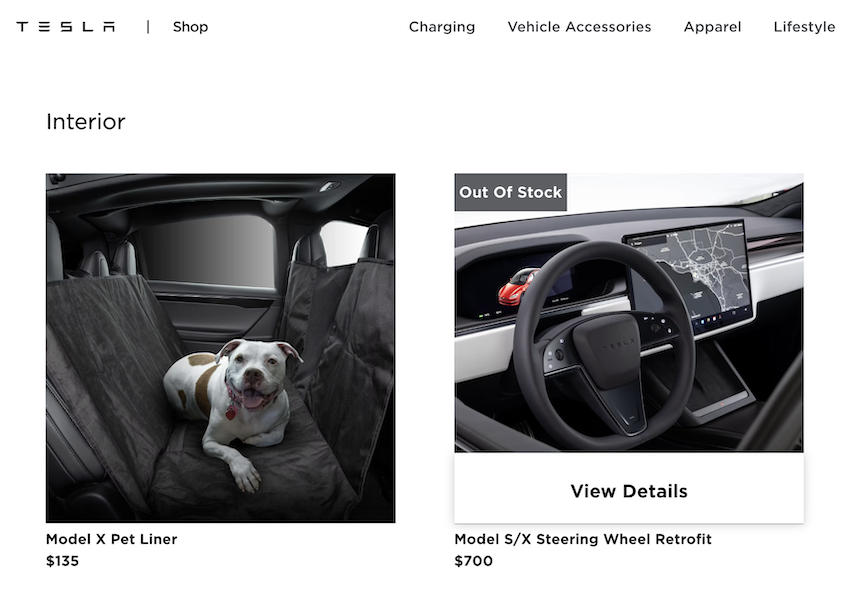Open Model S/X Steering Wheel Retrofit link
This screenshot has height=605, width=850.
coord(583,539)
